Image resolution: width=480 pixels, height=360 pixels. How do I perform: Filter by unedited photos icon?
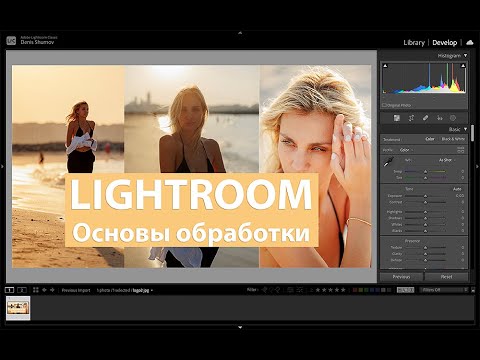pyautogui.click(x=300, y=290)
